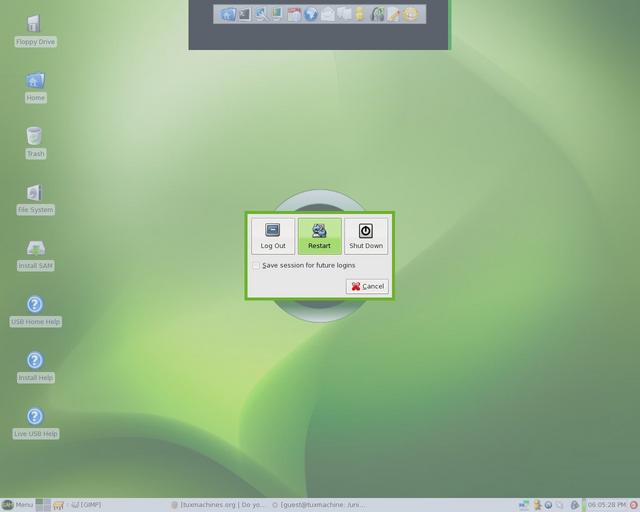Choose Restart in the session dialog

click(x=319, y=236)
